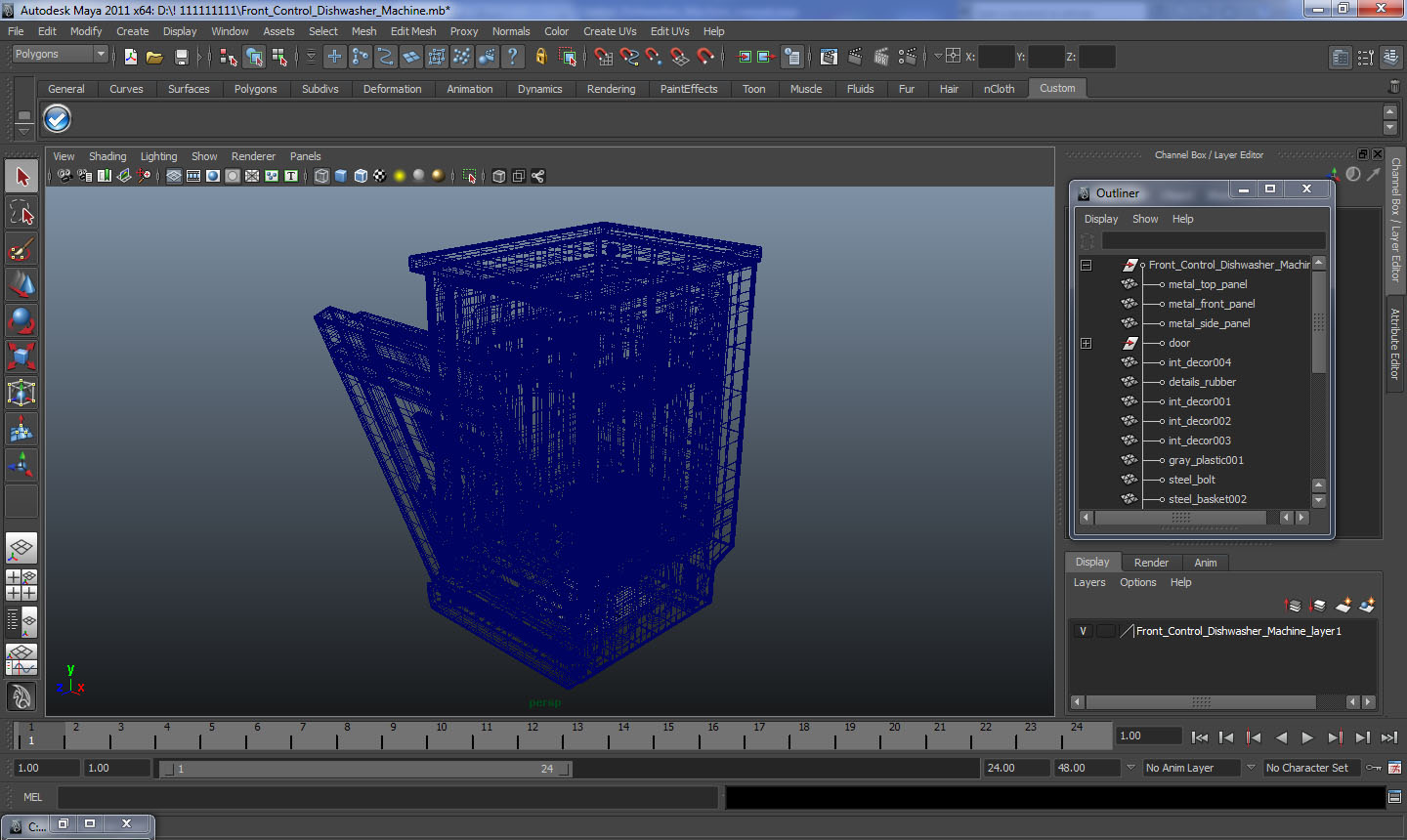The width and height of the screenshot is (1407, 840).
Task: Click the New Scene icon
Action: 130,57
